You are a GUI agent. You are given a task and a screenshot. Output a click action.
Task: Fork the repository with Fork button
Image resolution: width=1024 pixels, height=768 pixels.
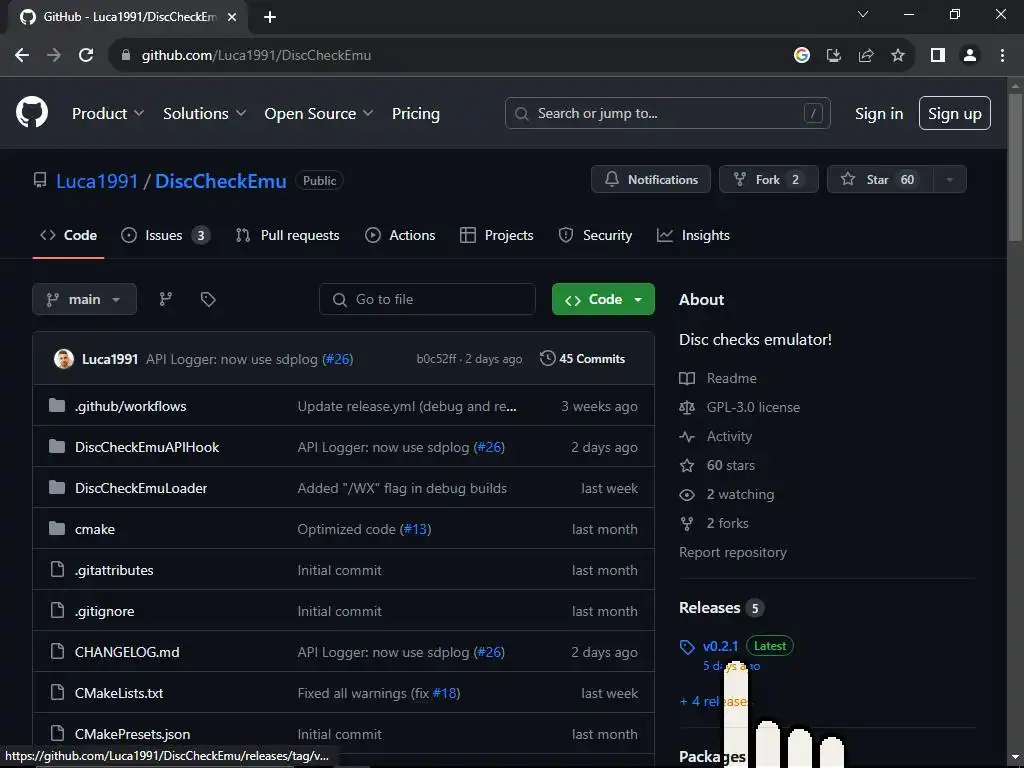769,180
